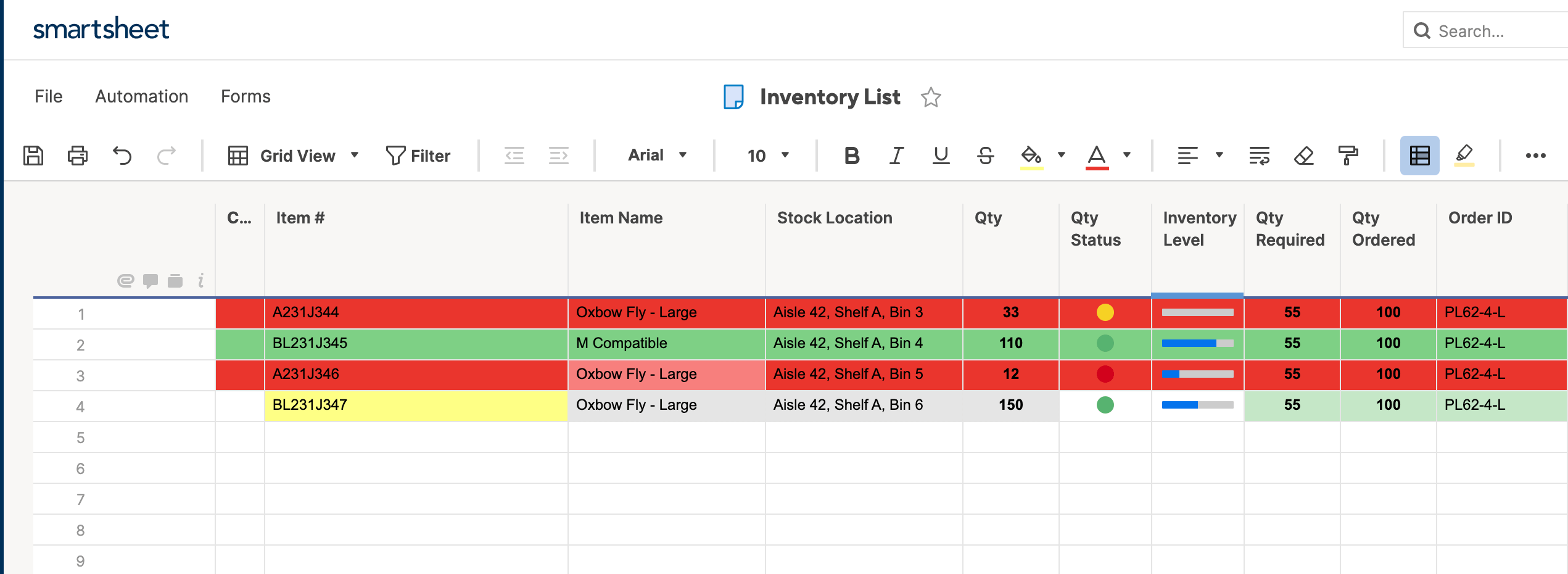Screen dimensions: 1568x574
Task: Click into the Search field
Action: click(x=1493, y=31)
